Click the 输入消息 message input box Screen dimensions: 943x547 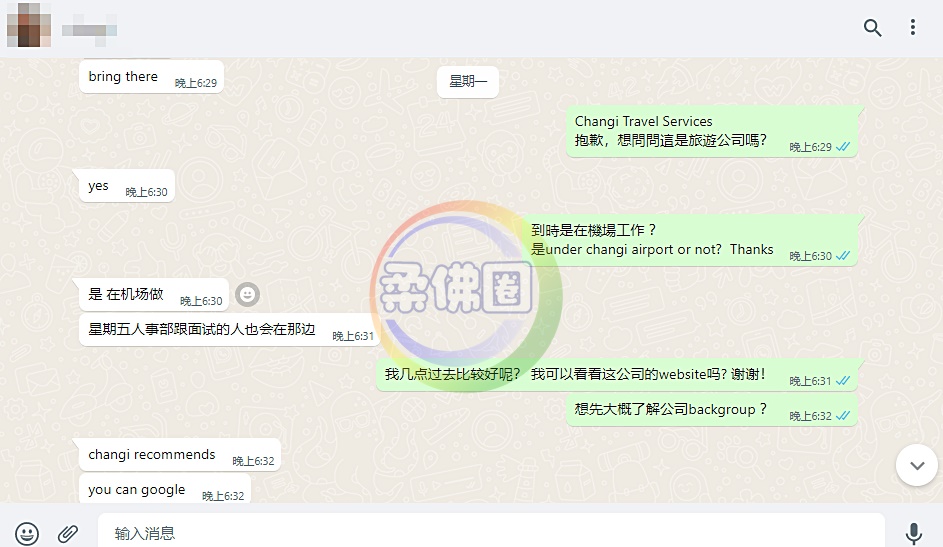tap(491, 533)
